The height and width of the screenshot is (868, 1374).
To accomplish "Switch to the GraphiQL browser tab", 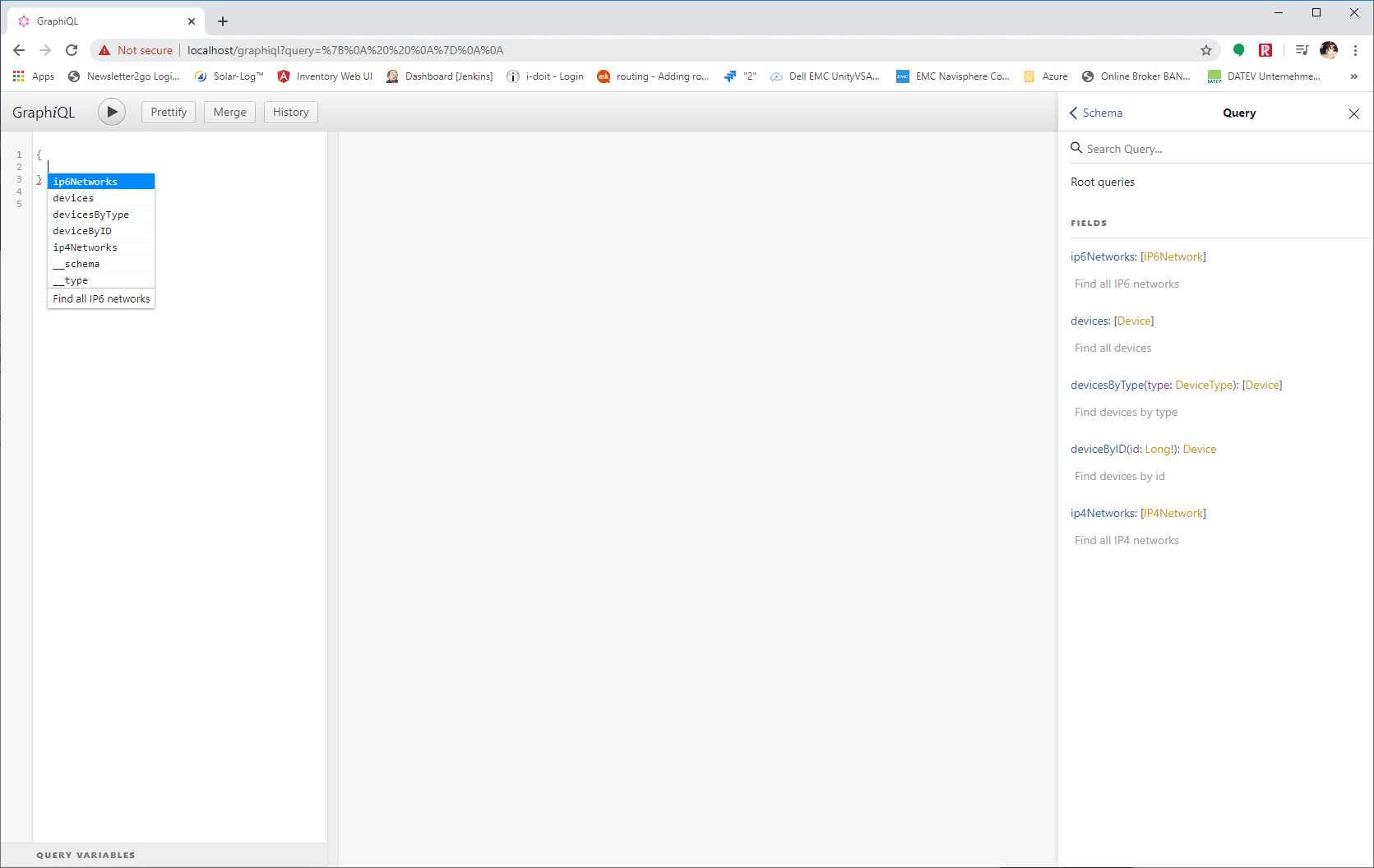I will click(x=99, y=21).
